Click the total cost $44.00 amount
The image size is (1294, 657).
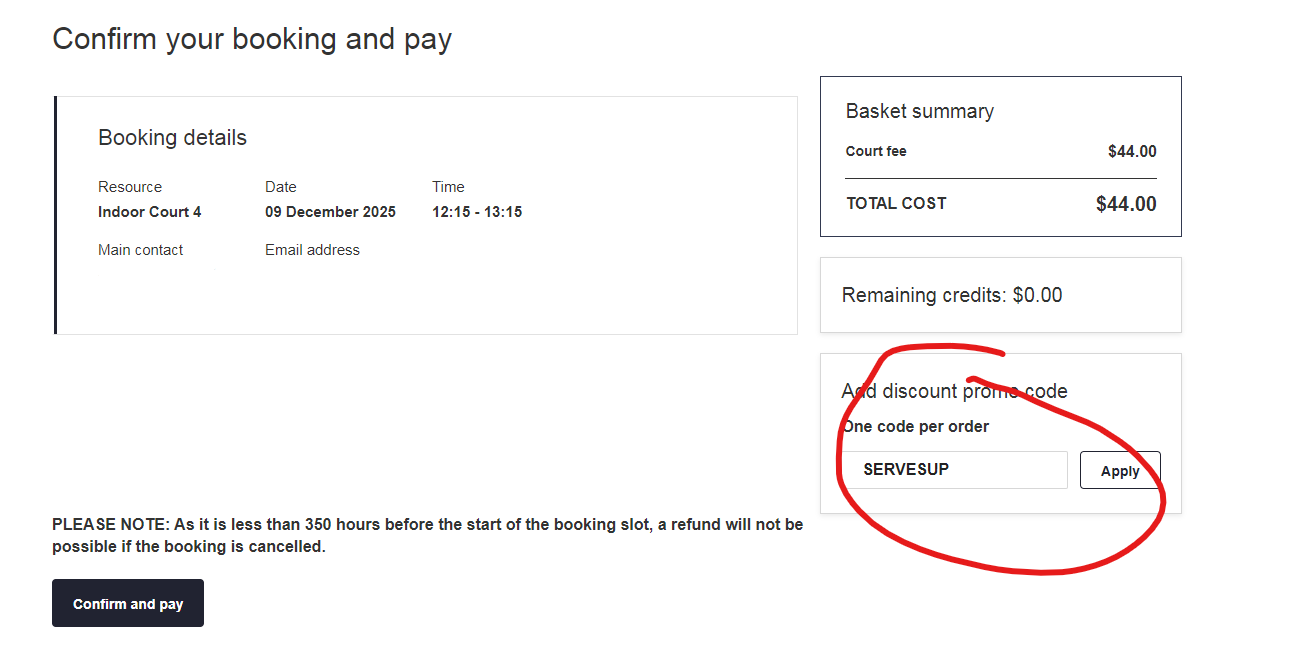point(1126,204)
